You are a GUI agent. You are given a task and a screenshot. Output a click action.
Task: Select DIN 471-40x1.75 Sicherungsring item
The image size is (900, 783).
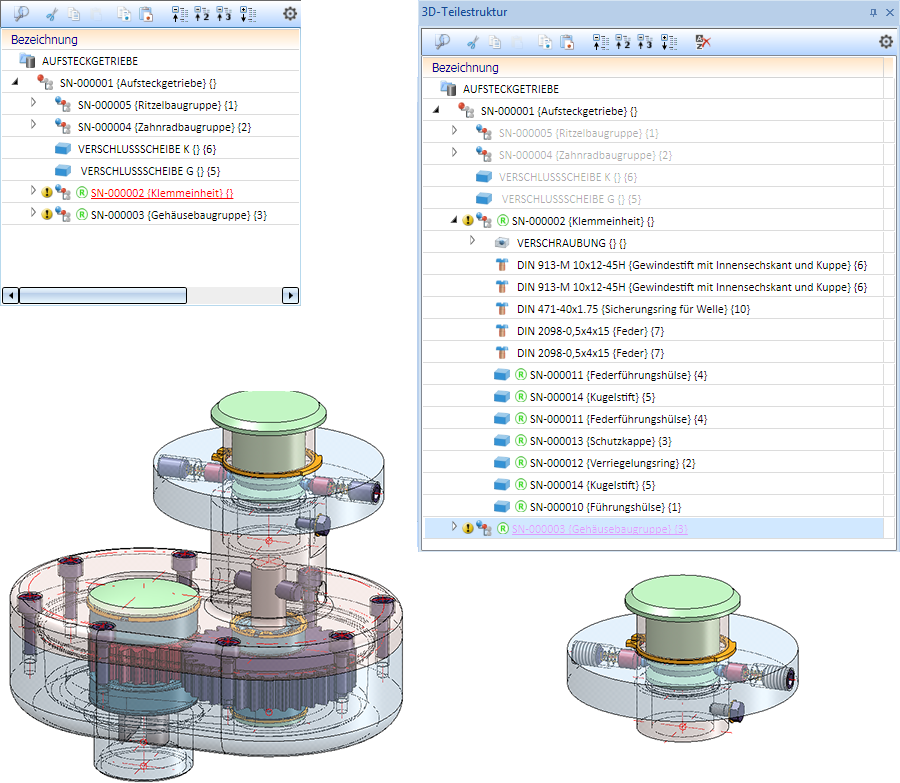coord(633,308)
